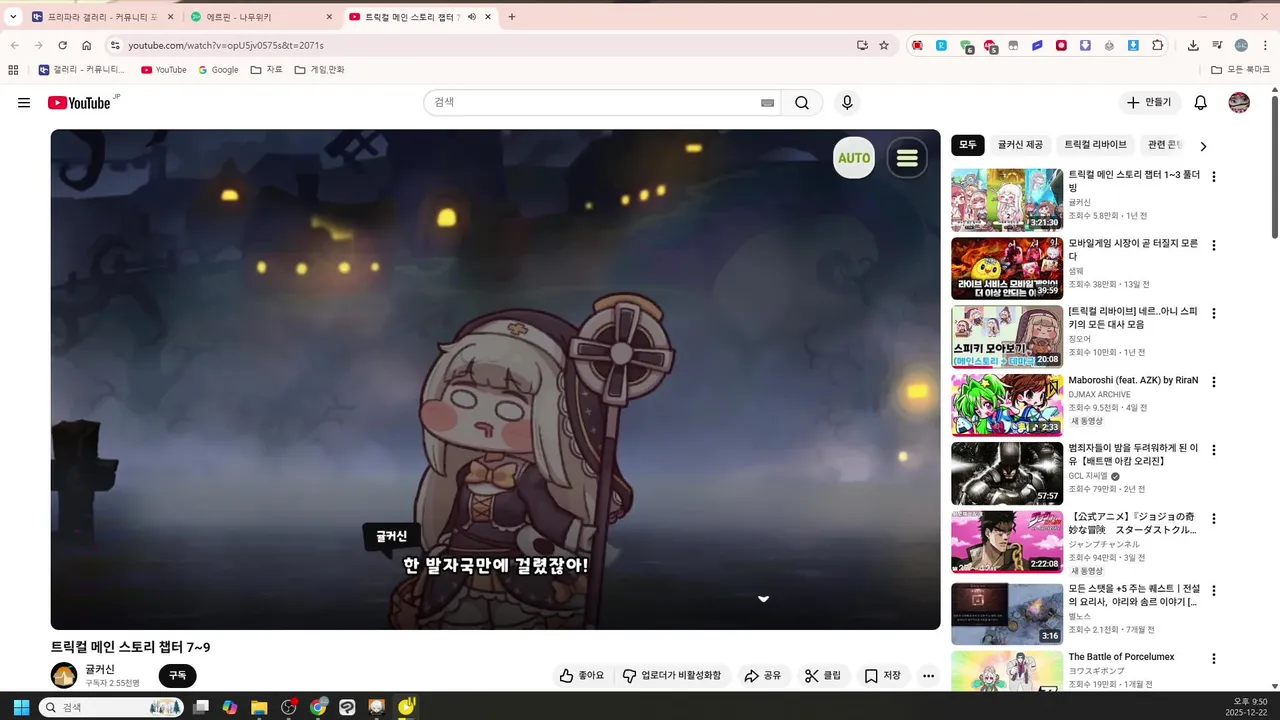
Task: Open options for 범죄자들이 밤을 두려워하게 video
Action: (x=1214, y=450)
